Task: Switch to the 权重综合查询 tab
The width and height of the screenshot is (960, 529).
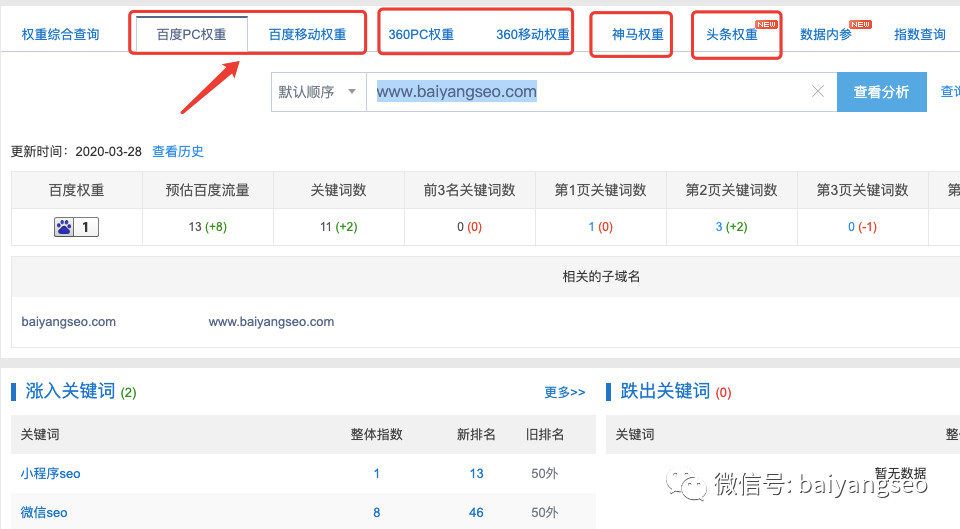Action: coord(60,35)
